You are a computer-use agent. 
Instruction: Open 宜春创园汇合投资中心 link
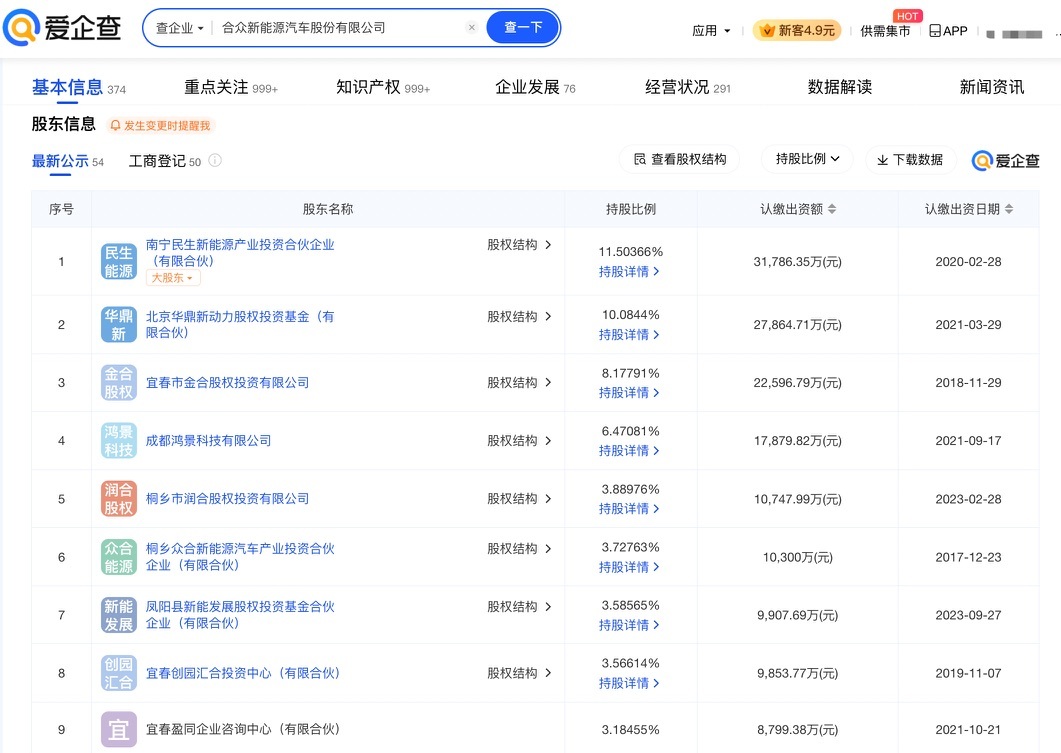(243, 673)
